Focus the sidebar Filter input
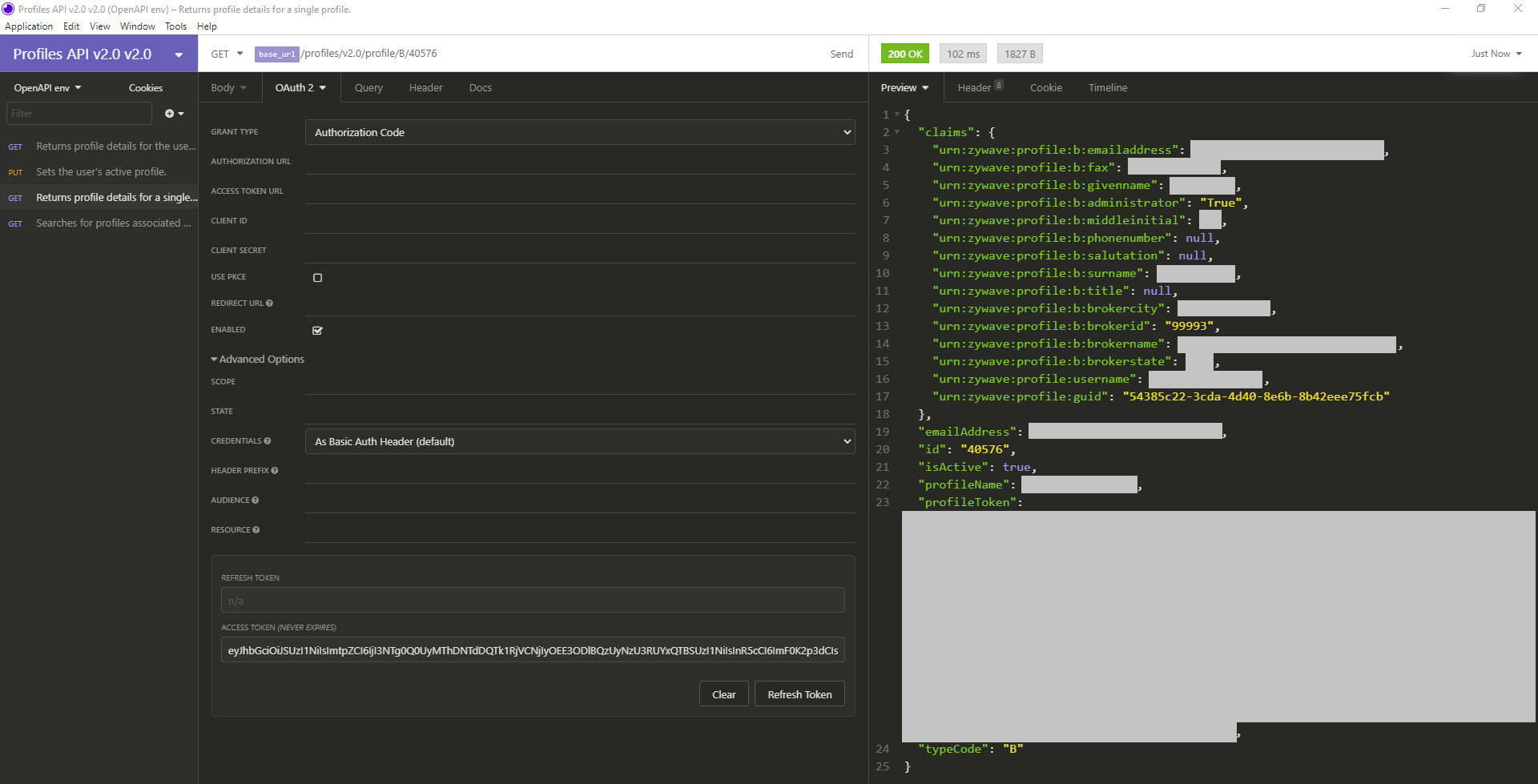 tap(79, 114)
